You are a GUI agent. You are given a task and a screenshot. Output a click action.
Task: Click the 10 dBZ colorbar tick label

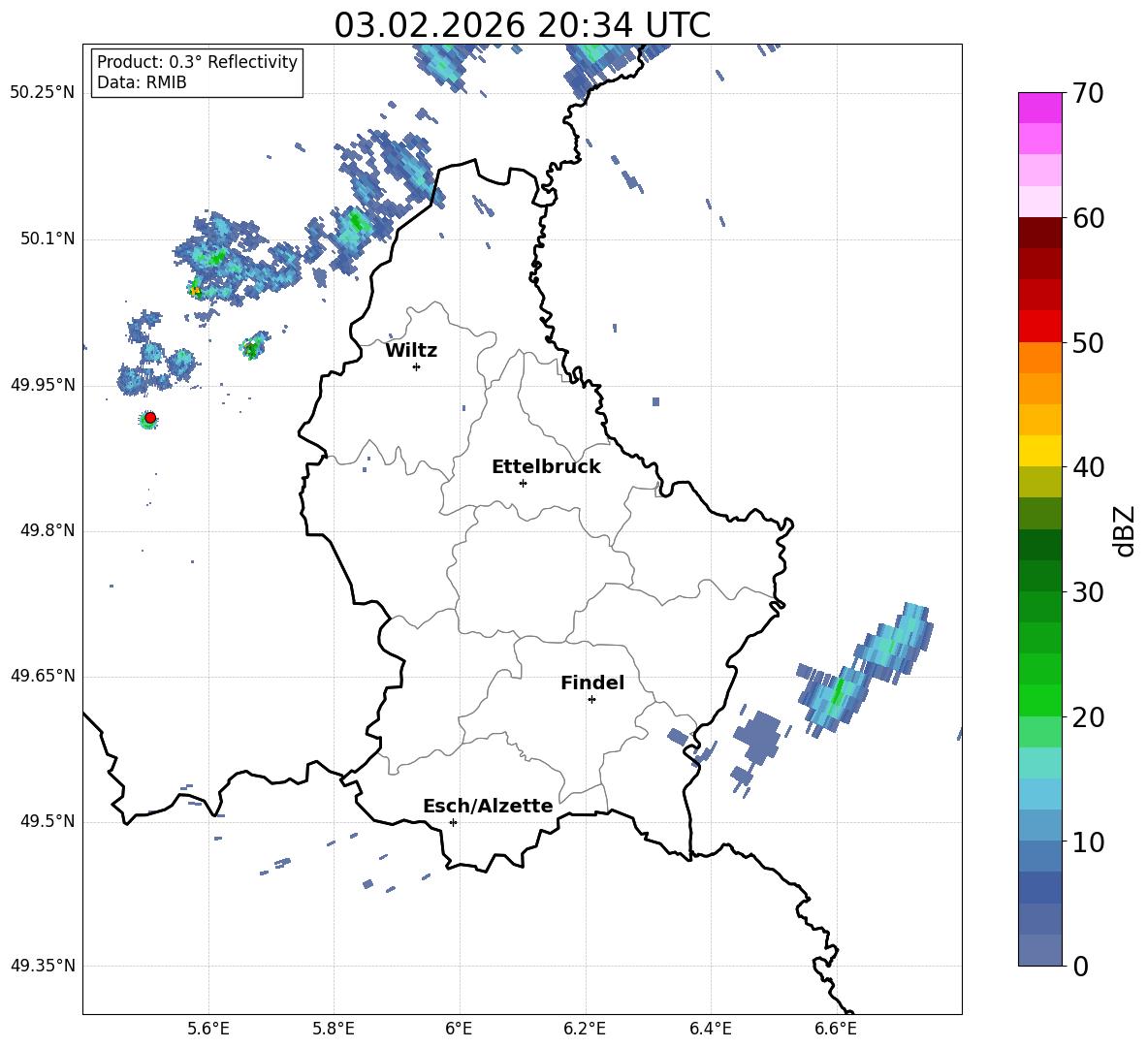[x=1088, y=842]
